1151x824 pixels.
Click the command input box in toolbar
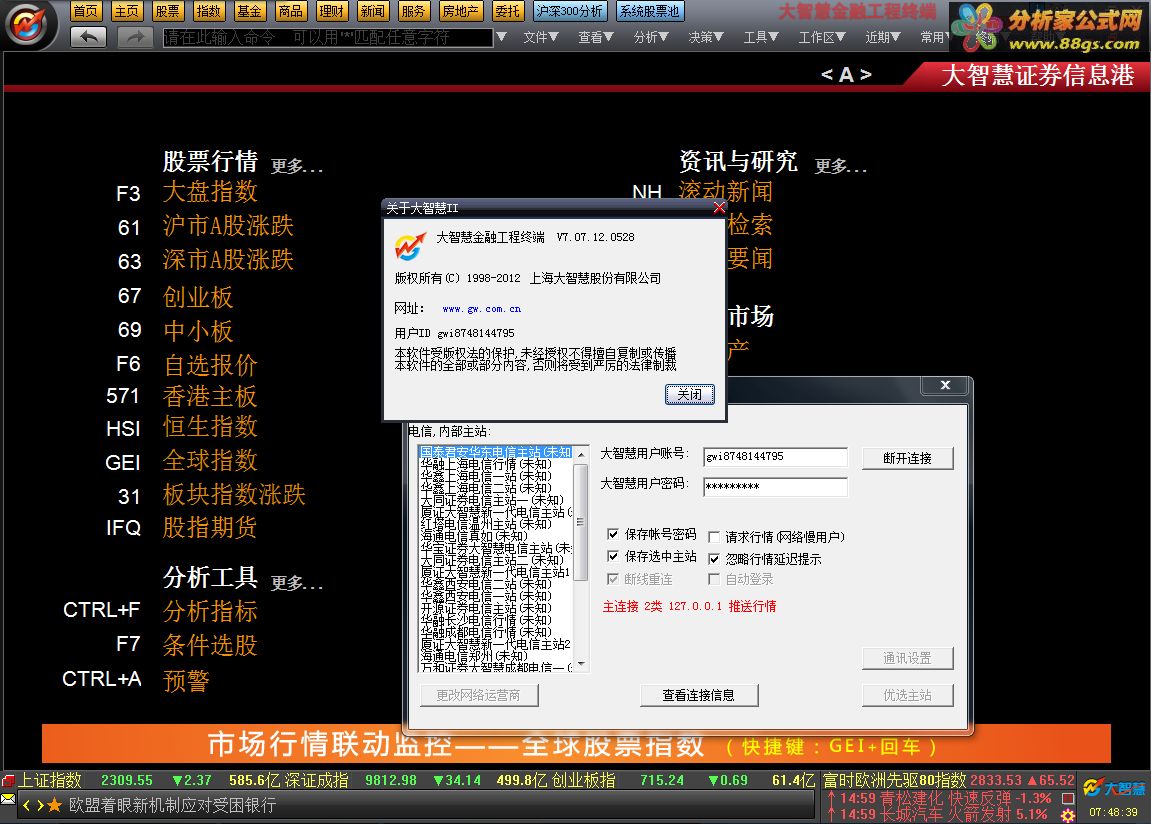[327, 37]
